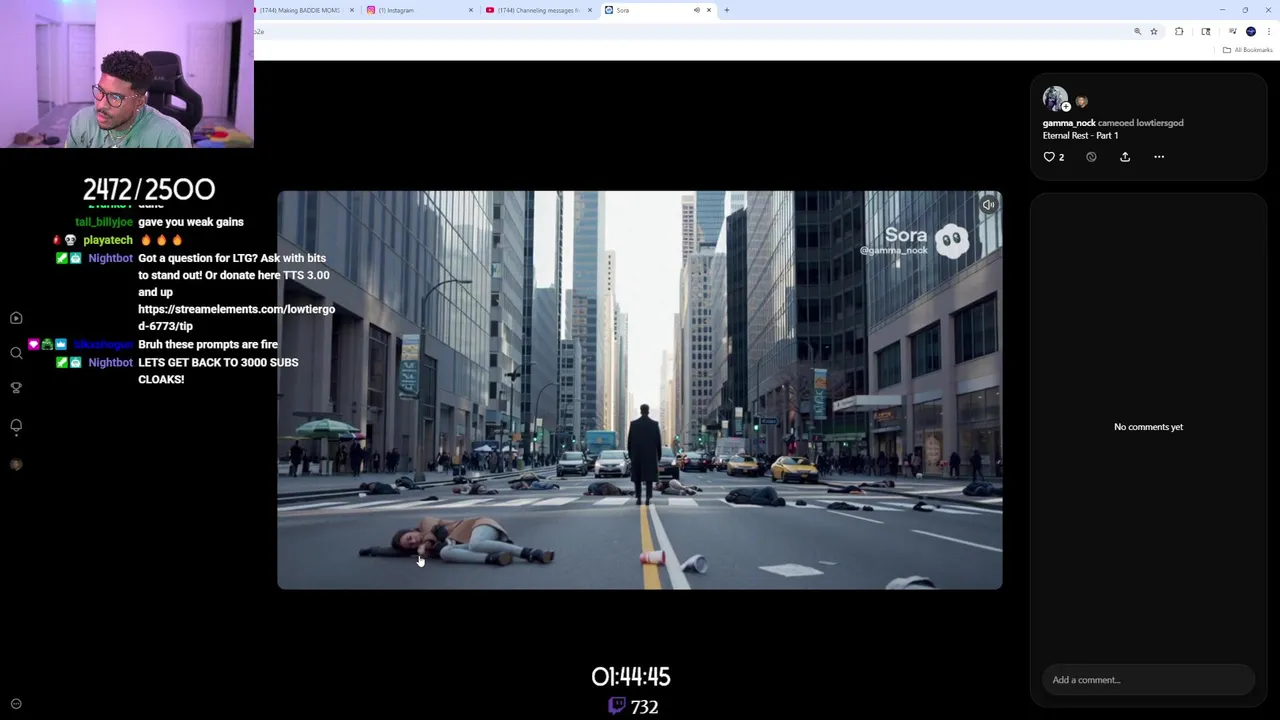1280x720 pixels.
Task: Share the Eternal Rest post
Action: click(x=1125, y=157)
